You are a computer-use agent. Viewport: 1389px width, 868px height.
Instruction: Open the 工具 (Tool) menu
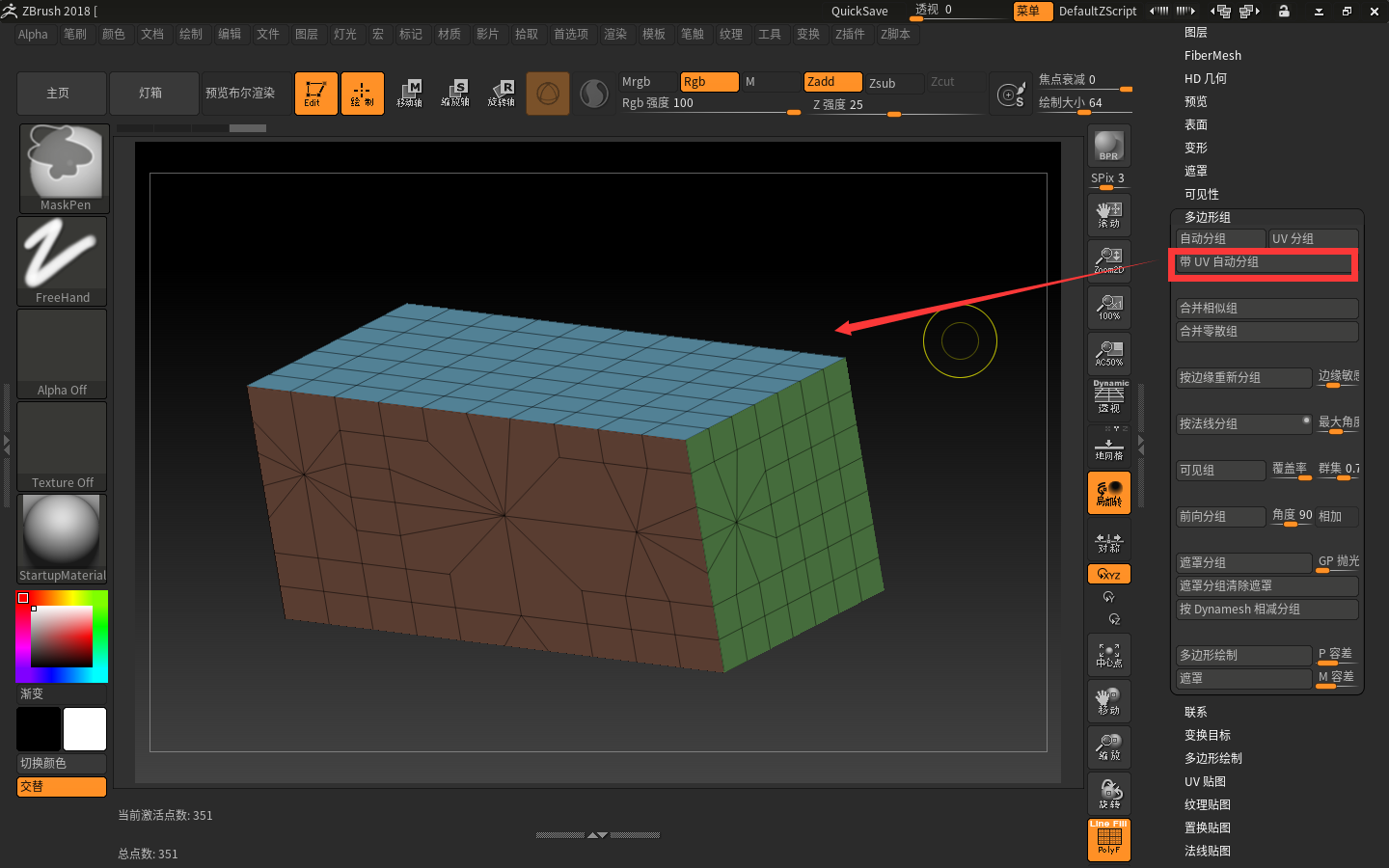tap(770, 34)
